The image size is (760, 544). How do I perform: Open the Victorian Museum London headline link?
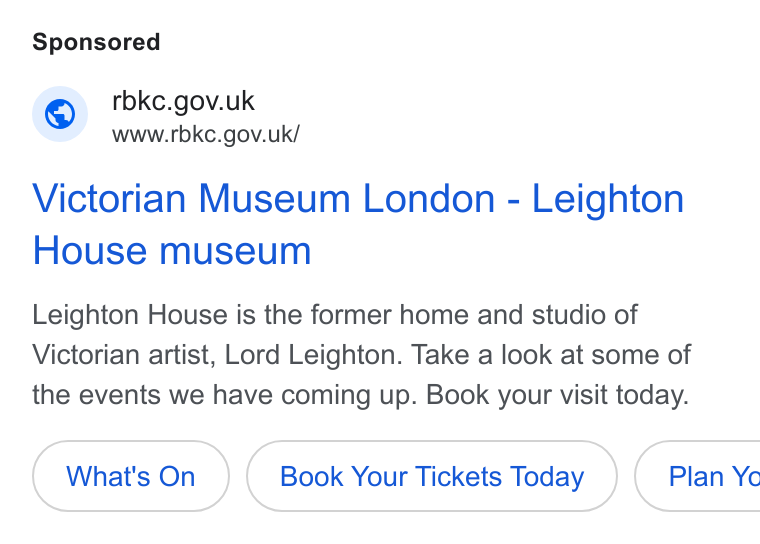click(358, 224)
